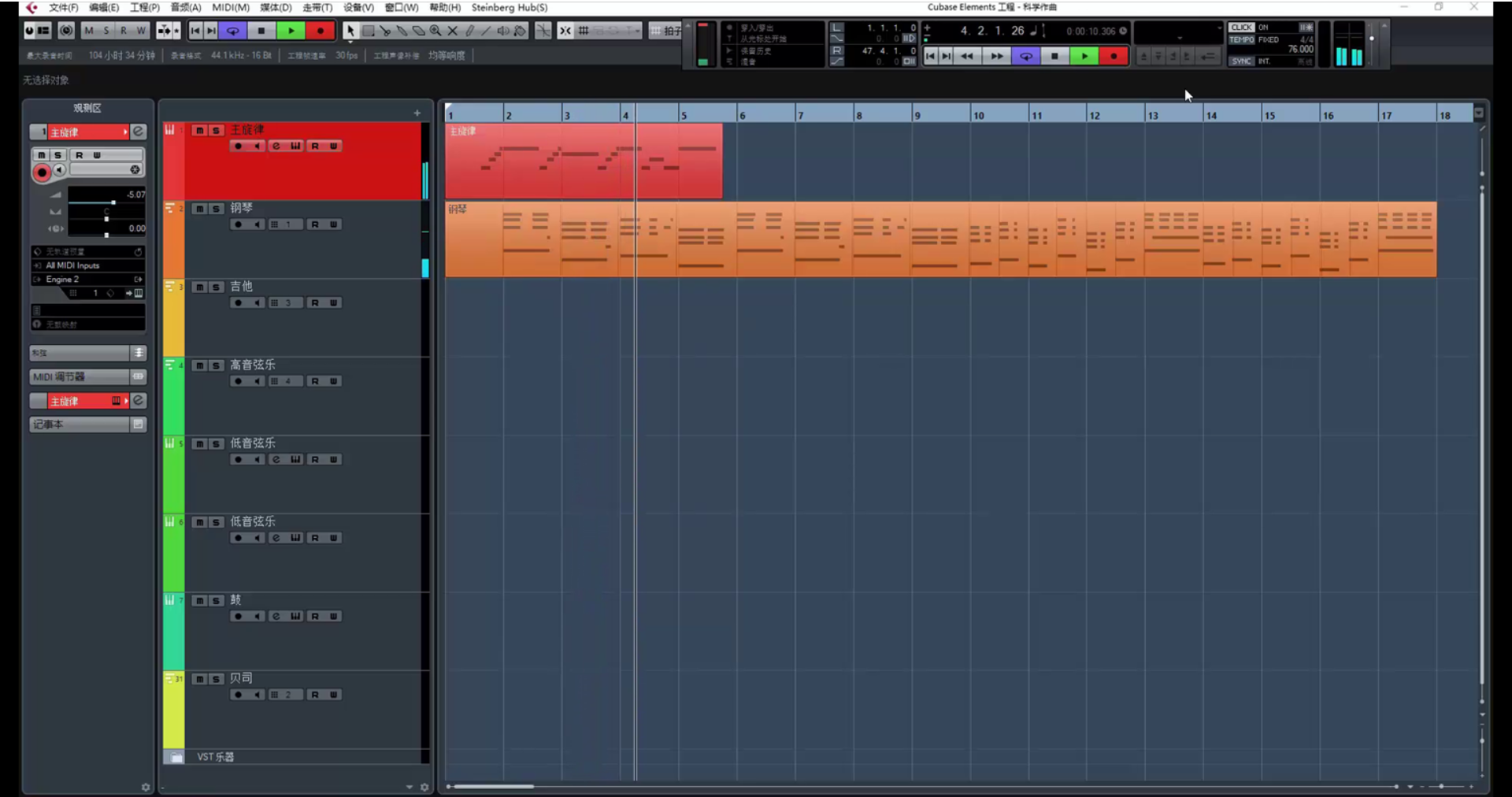Click Stop in the transport panel

click(1054, 56)
